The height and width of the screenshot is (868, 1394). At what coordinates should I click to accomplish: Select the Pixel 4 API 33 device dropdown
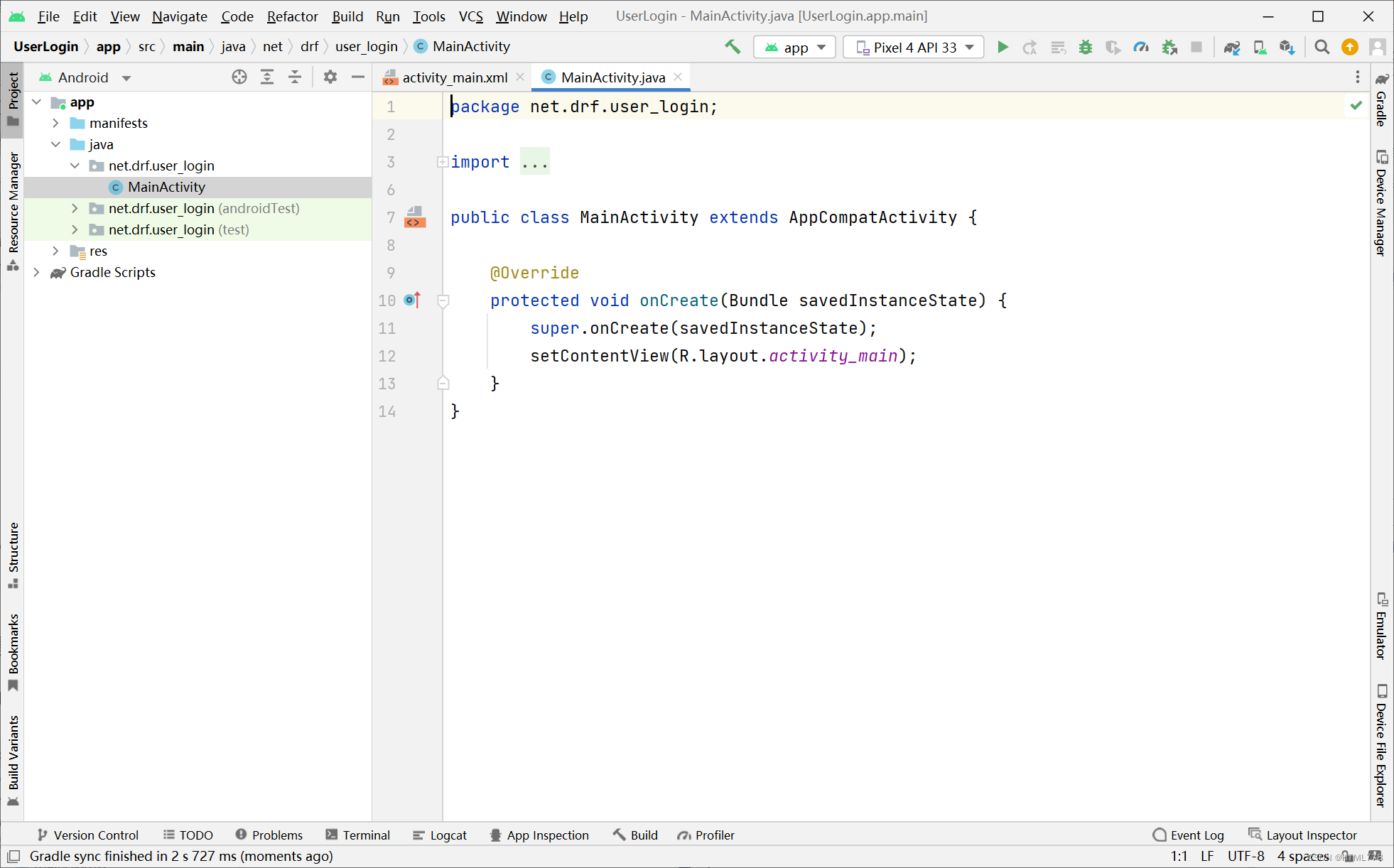[912, 46]
